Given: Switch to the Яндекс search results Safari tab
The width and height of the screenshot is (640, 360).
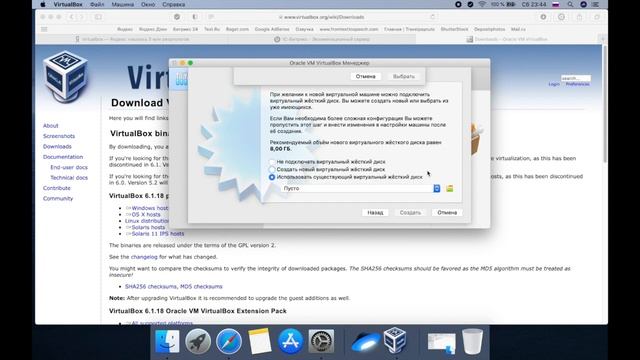Looking at the screenshot, I should [132, 39].
